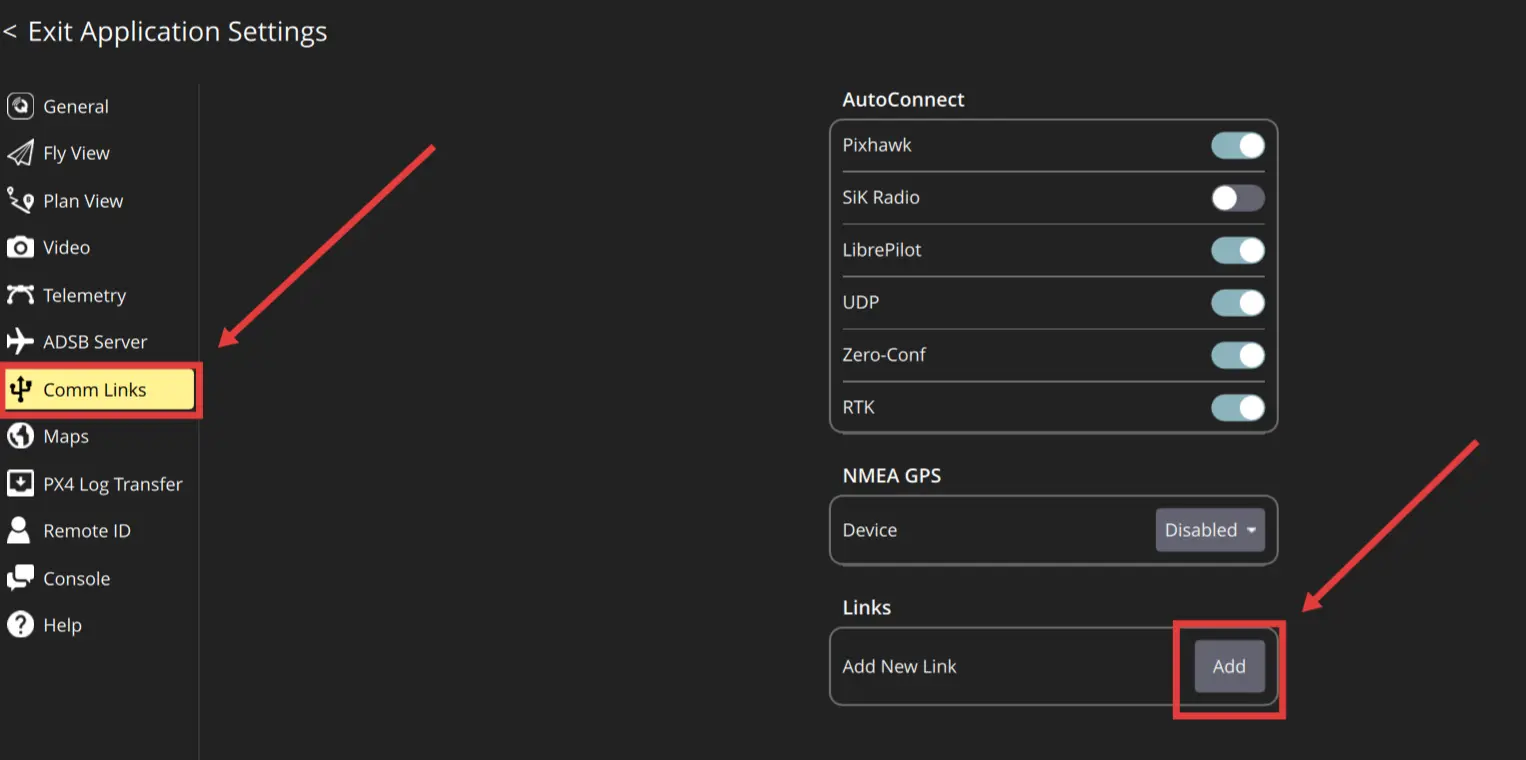The width and height of the screenshot is (1526, 760).
Task: Open the Video settings label
Action: click(67, 247)
